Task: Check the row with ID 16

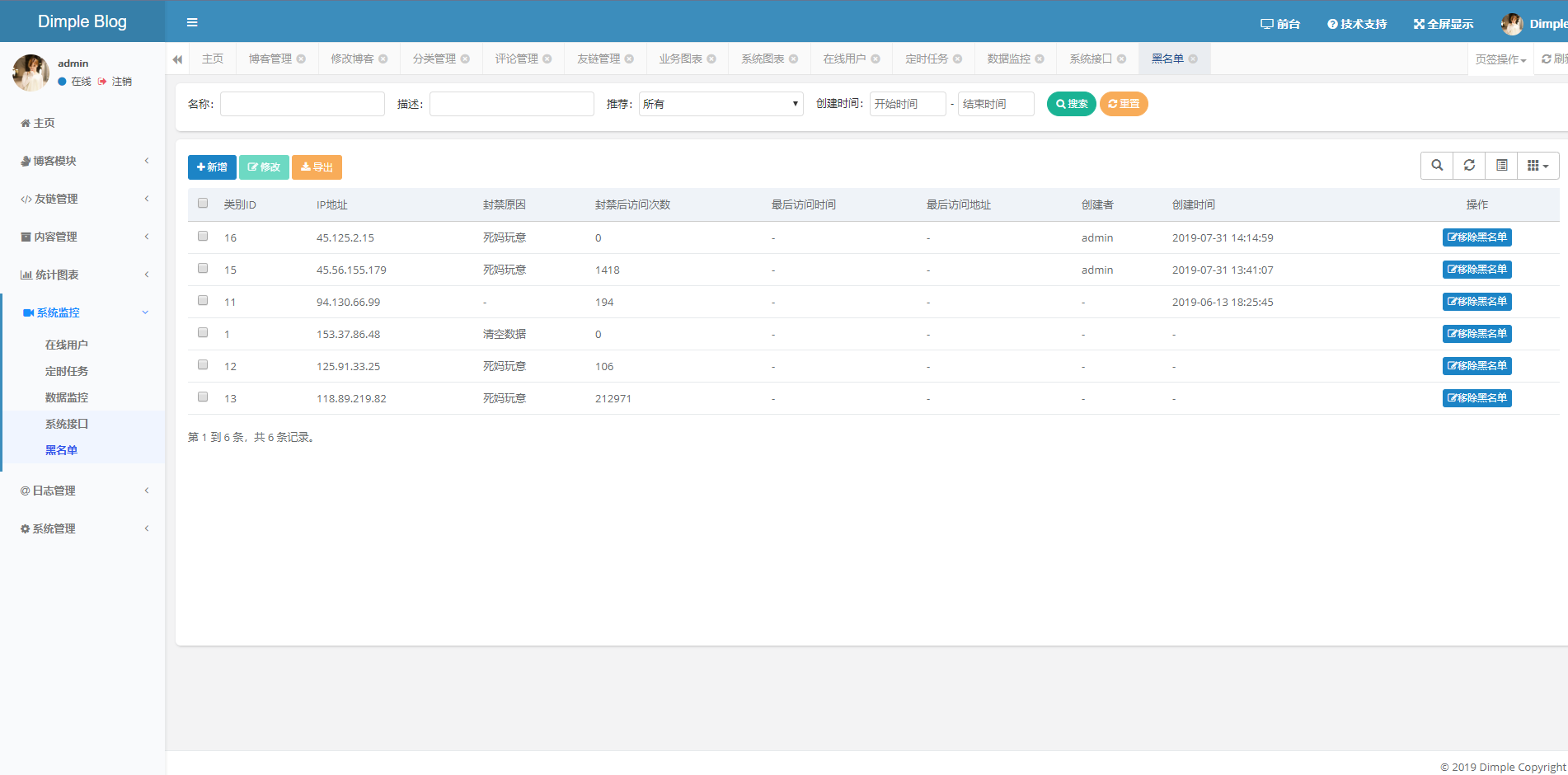Action: pyautogui.click(x=203, y=237)
